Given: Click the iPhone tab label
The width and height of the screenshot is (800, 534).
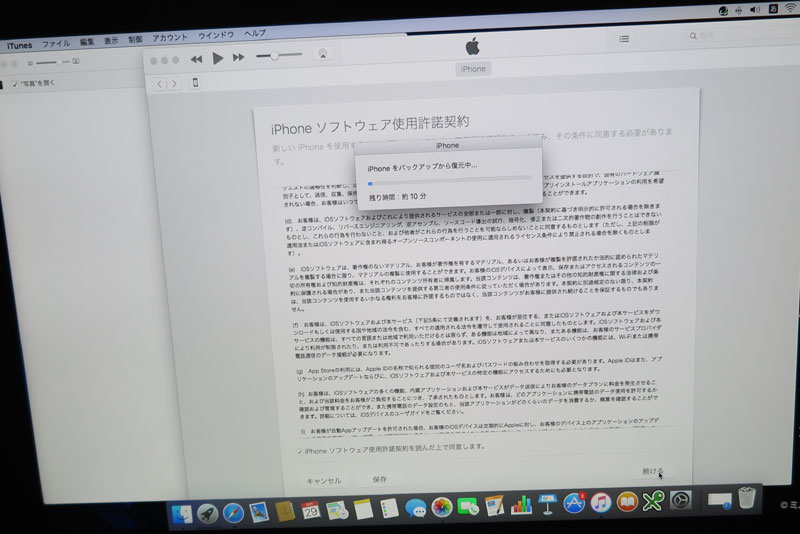Looking at the screenshot, I should click(472, 68).
